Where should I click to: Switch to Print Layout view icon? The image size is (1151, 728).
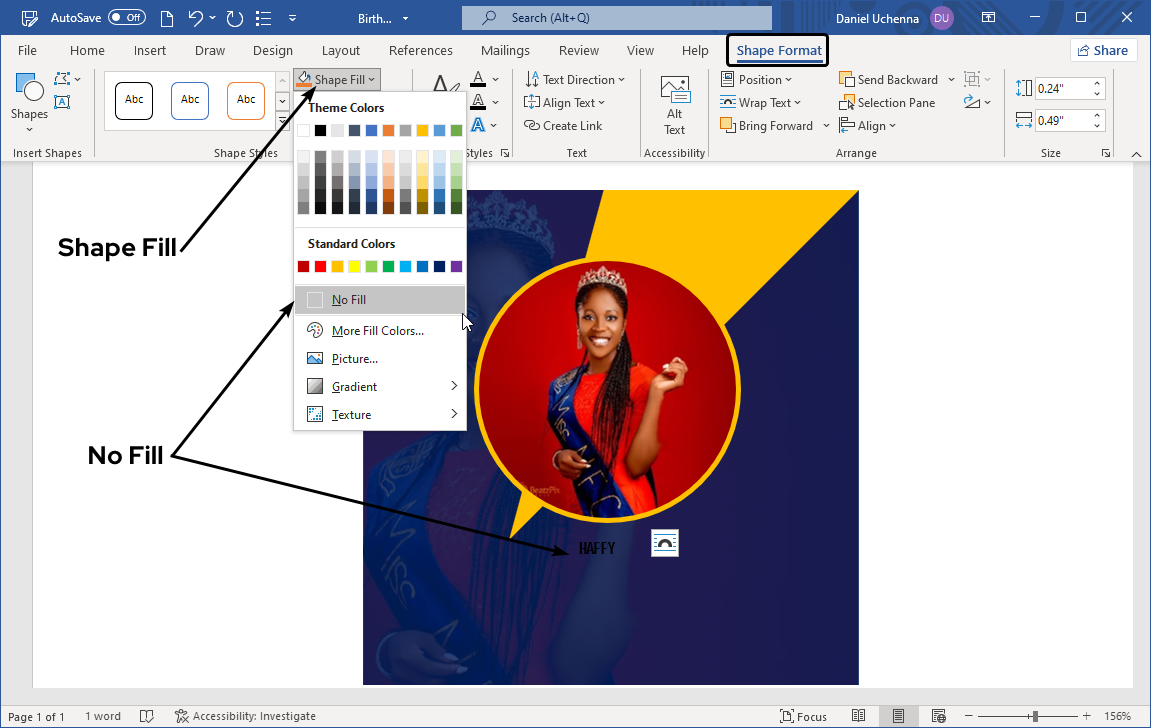point(899,716)
